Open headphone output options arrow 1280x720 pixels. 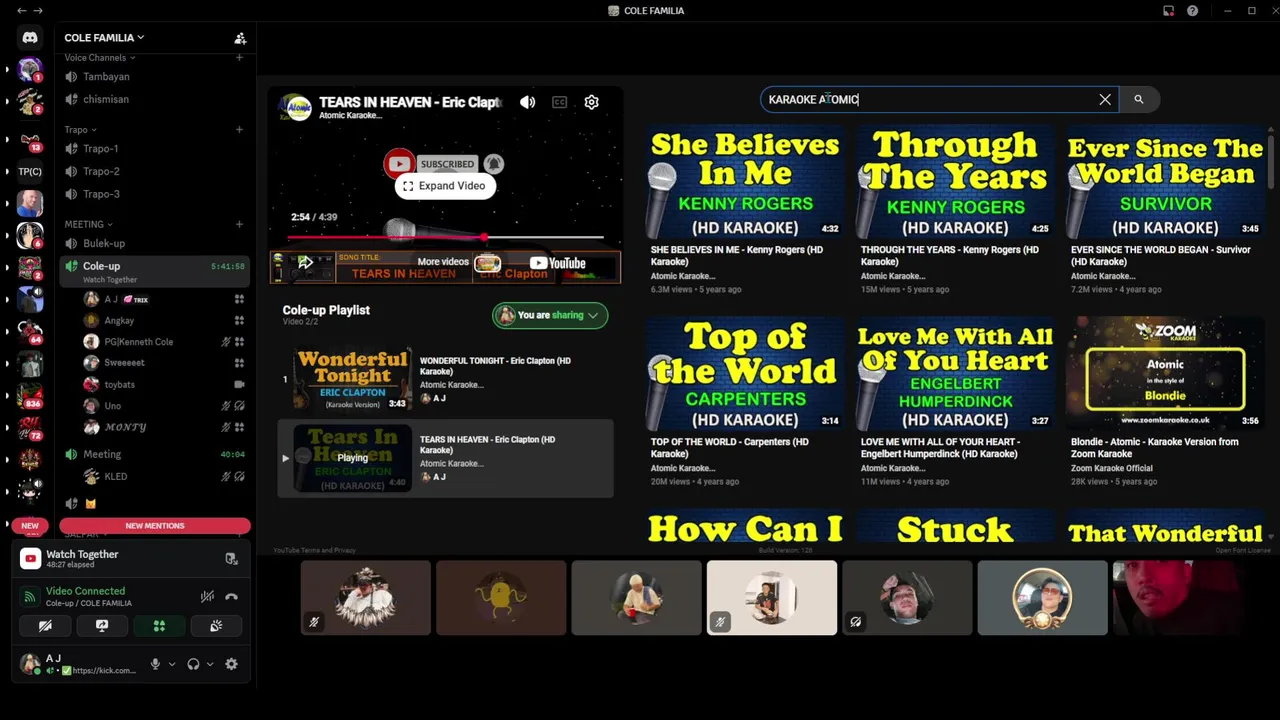click(x=210, y=664)
